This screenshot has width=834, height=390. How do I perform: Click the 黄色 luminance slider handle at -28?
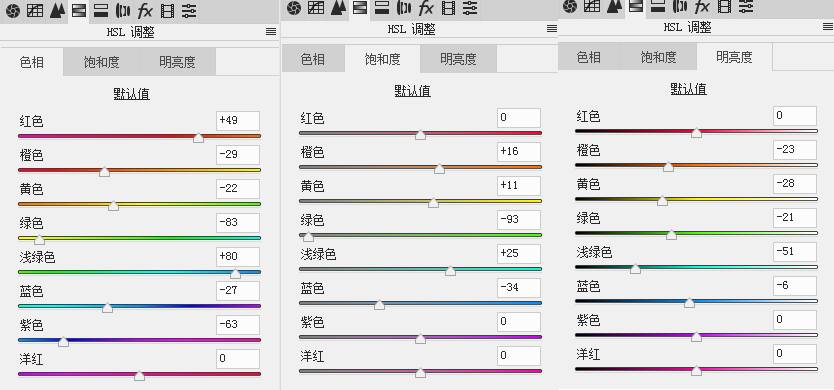[662, 201]
